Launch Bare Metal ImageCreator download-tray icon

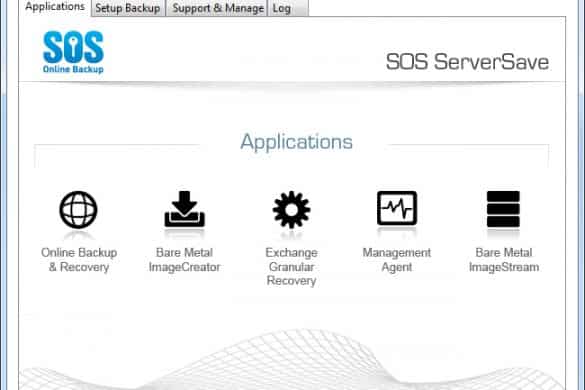(184, 209)
